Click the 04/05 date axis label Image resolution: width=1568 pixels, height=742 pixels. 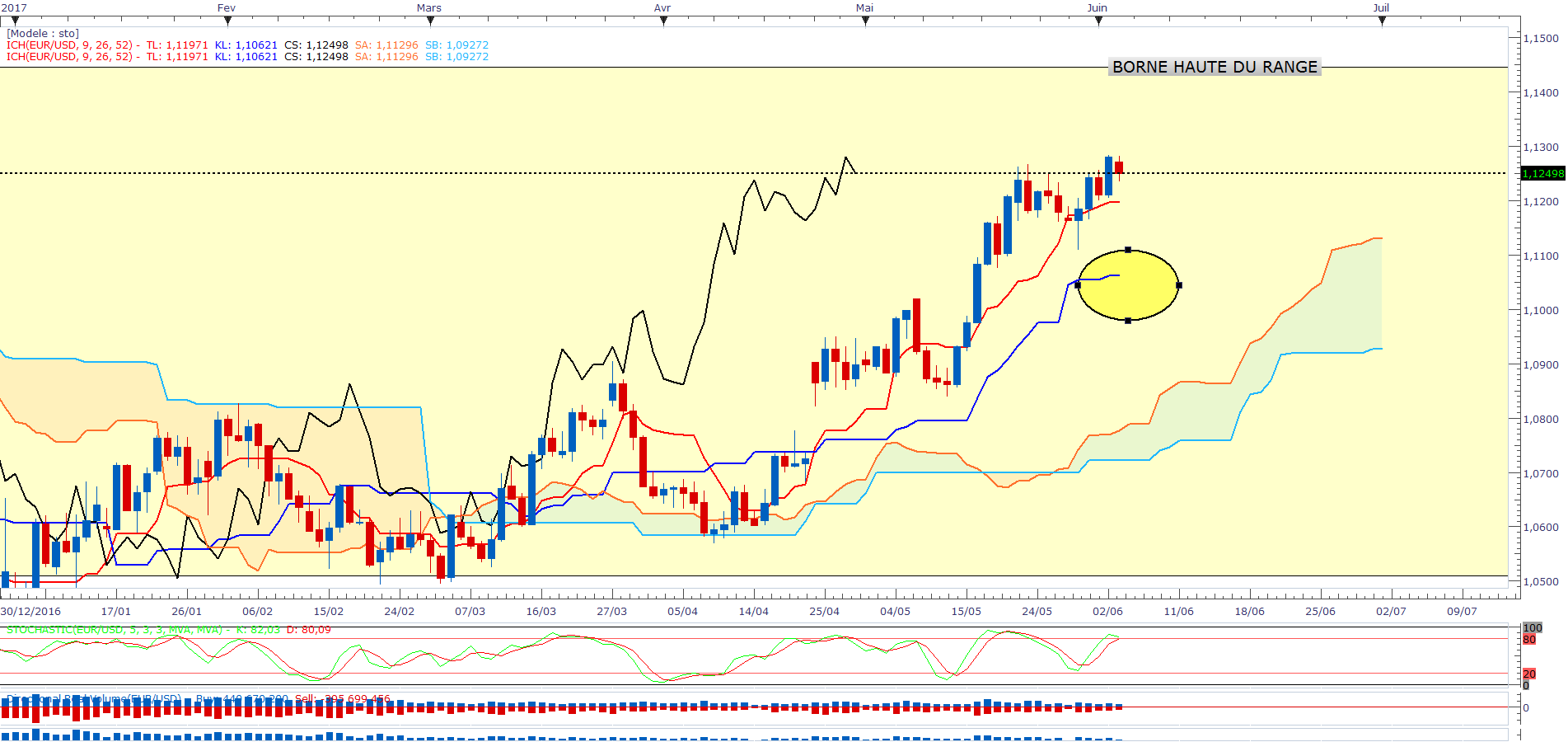896,612
